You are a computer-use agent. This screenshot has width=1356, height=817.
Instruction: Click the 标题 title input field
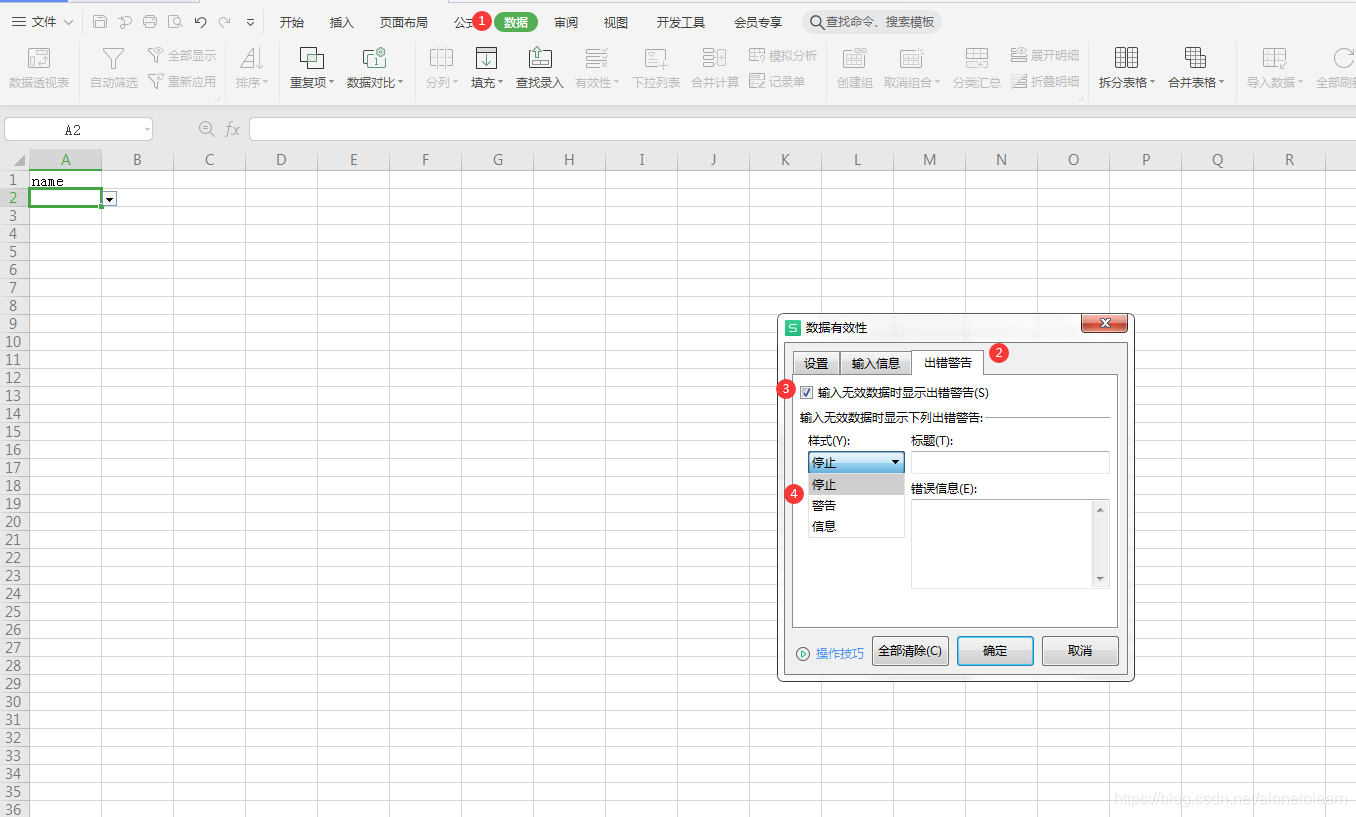click(x=1010, y=462)
